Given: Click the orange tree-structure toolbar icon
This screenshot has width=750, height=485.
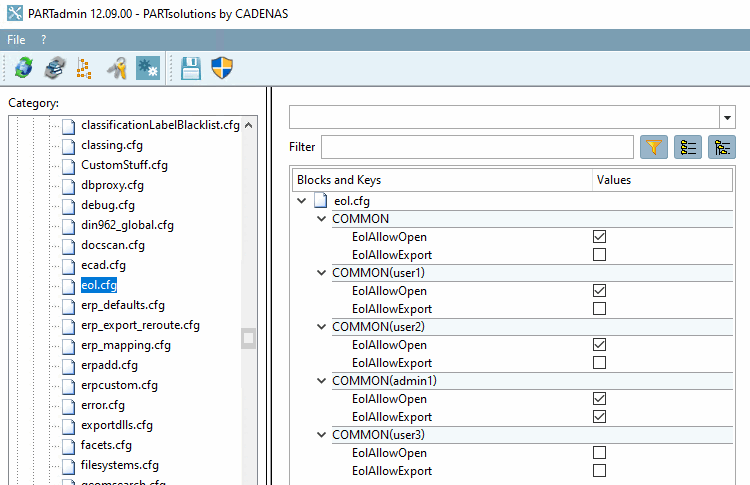Looking at the screenshot, I should (x=85, y=68).
